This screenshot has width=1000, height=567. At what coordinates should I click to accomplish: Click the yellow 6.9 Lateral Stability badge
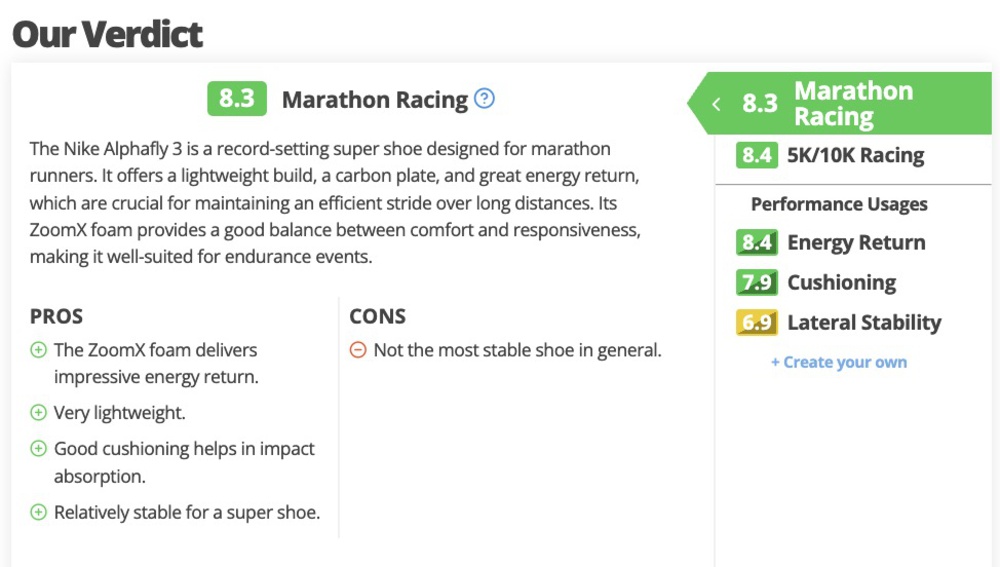[757, 322]
